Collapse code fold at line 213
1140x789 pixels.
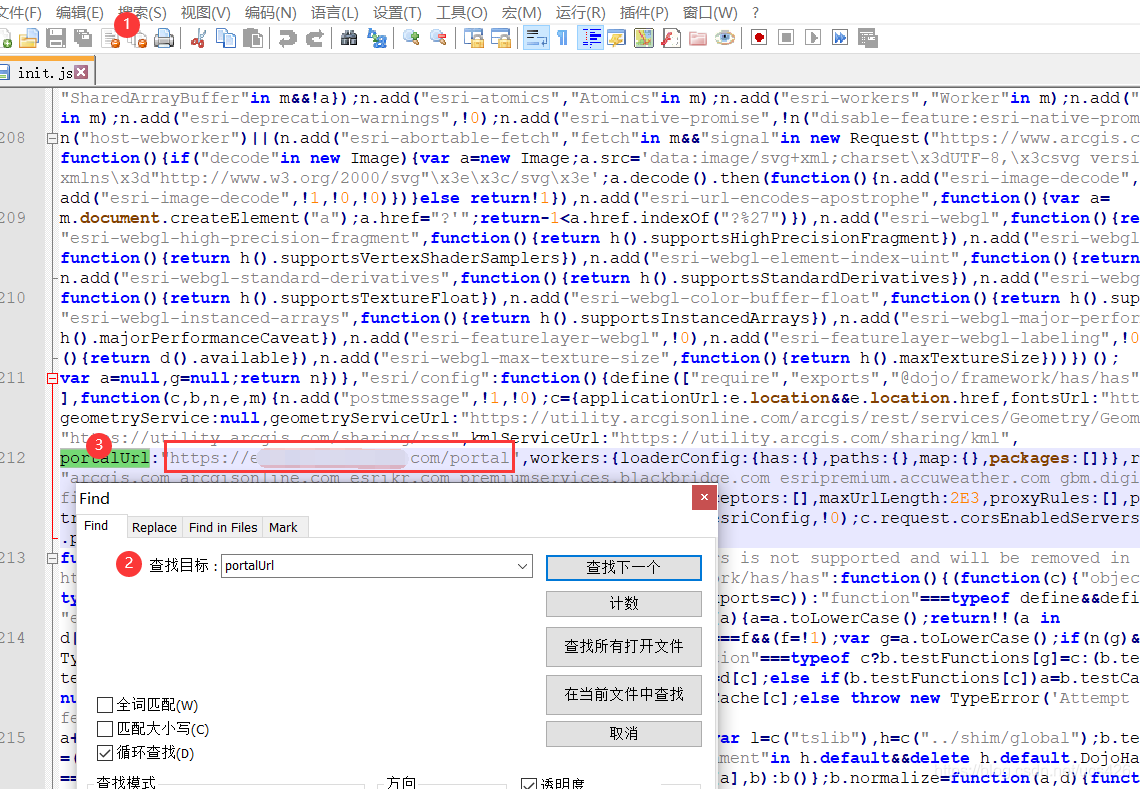[x=52, y=558]
